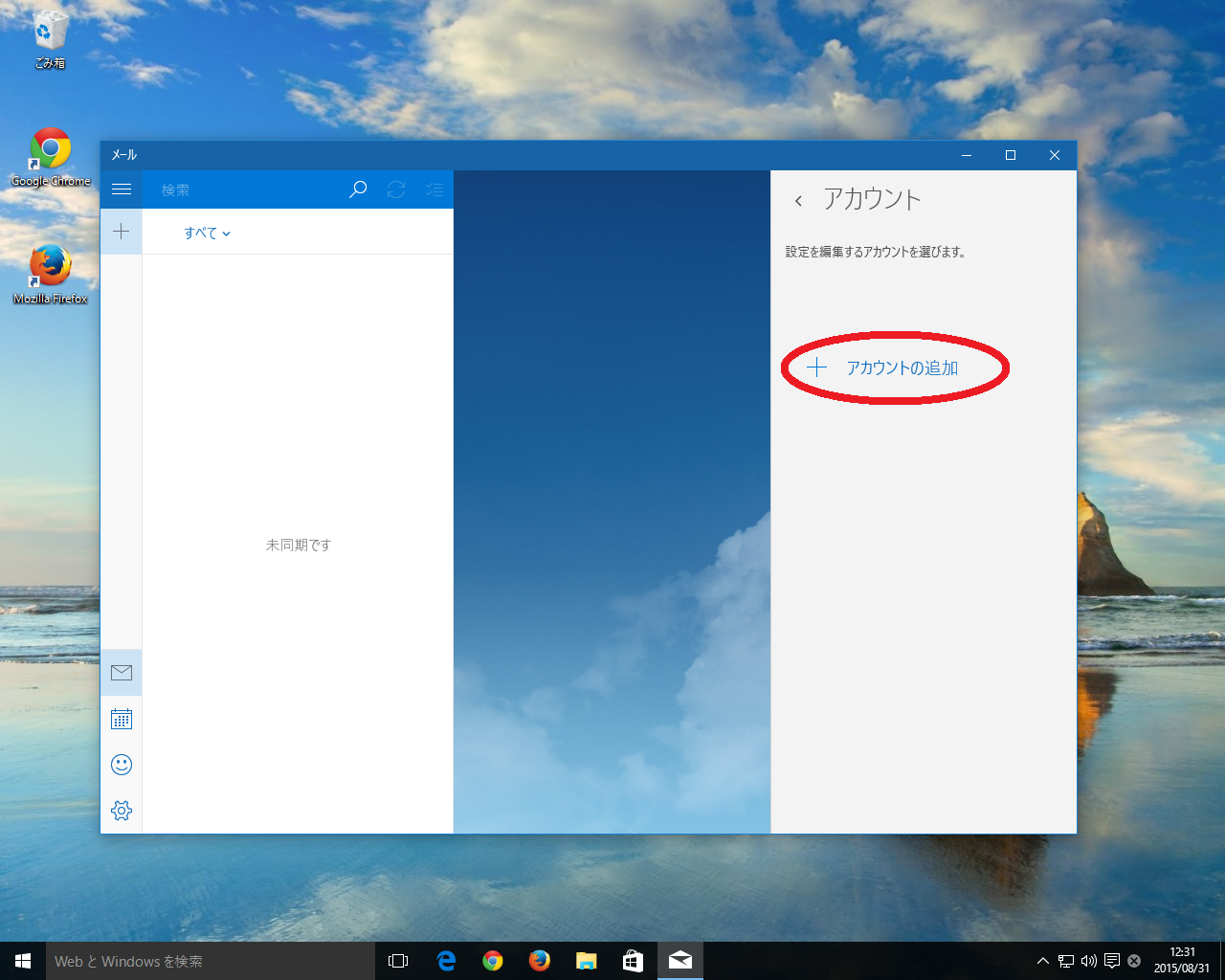Maximize the メール window
1225x980 pixels.
point(1011,155)
